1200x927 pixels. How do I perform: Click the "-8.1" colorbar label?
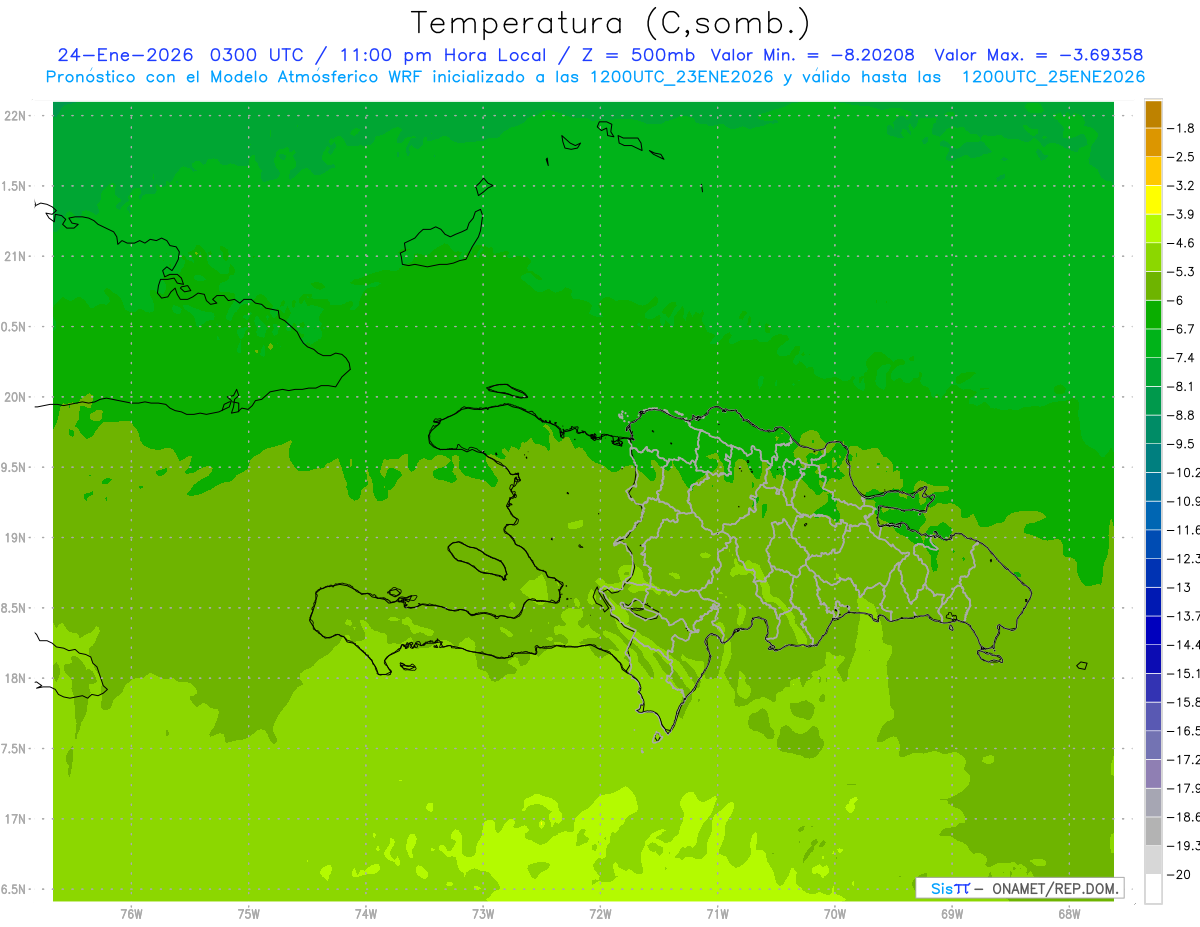coord(1182,386)
